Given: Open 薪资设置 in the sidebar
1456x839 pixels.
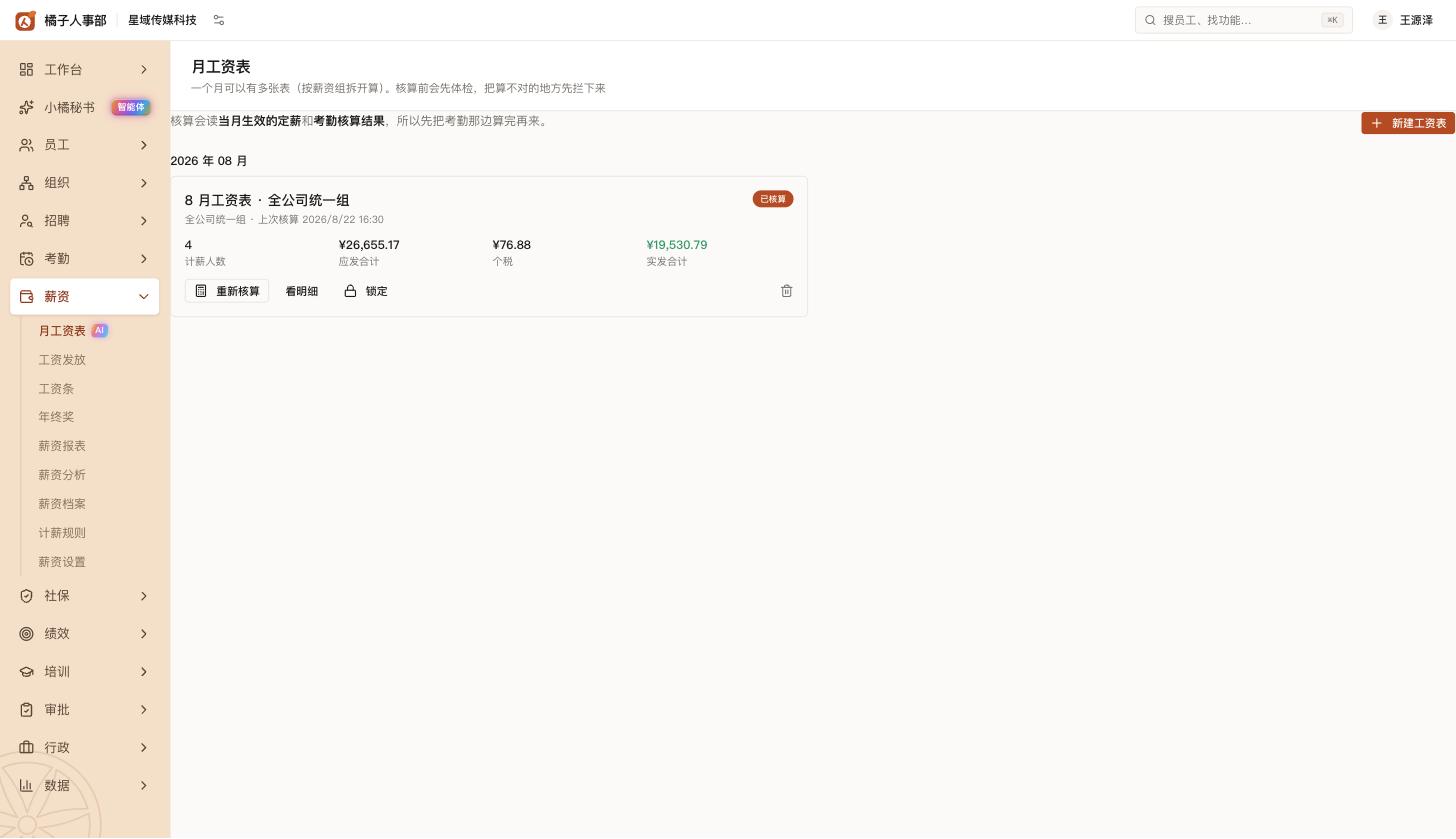Looking at the screenshot, I should click(x=62, y=562).
